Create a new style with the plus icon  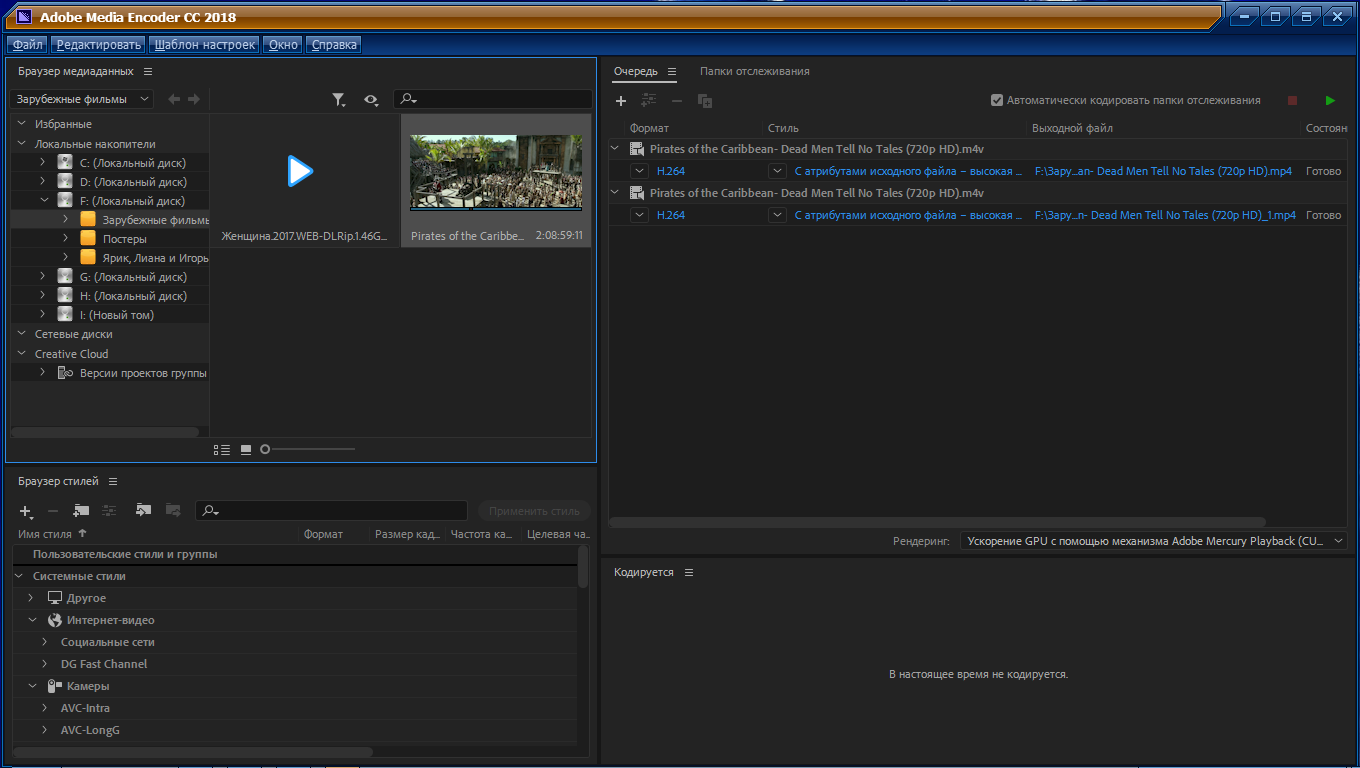click(26, 510)
